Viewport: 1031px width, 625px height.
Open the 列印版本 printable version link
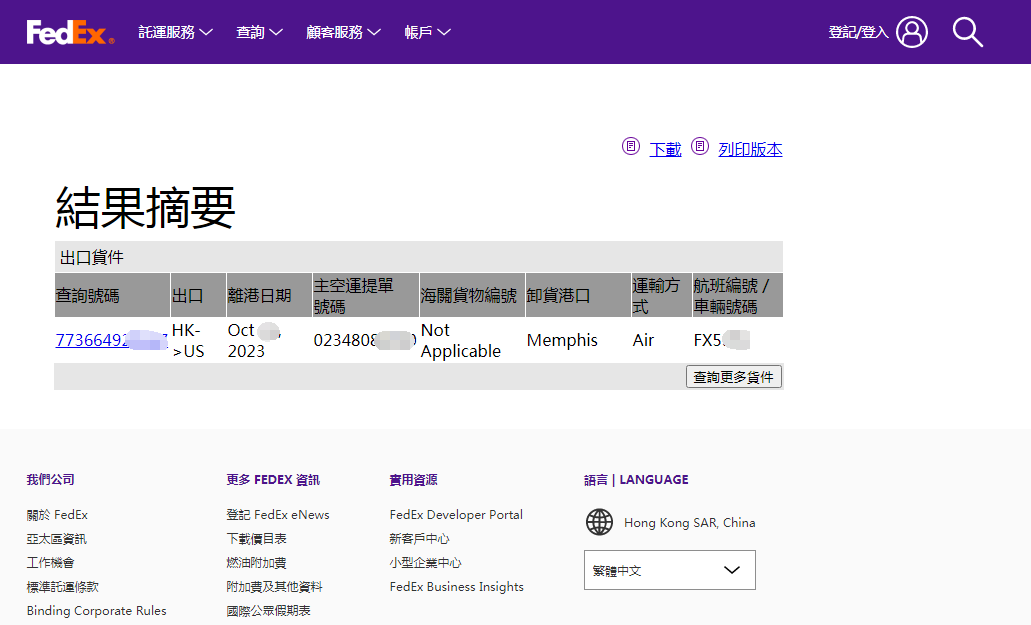pos(750,149)
